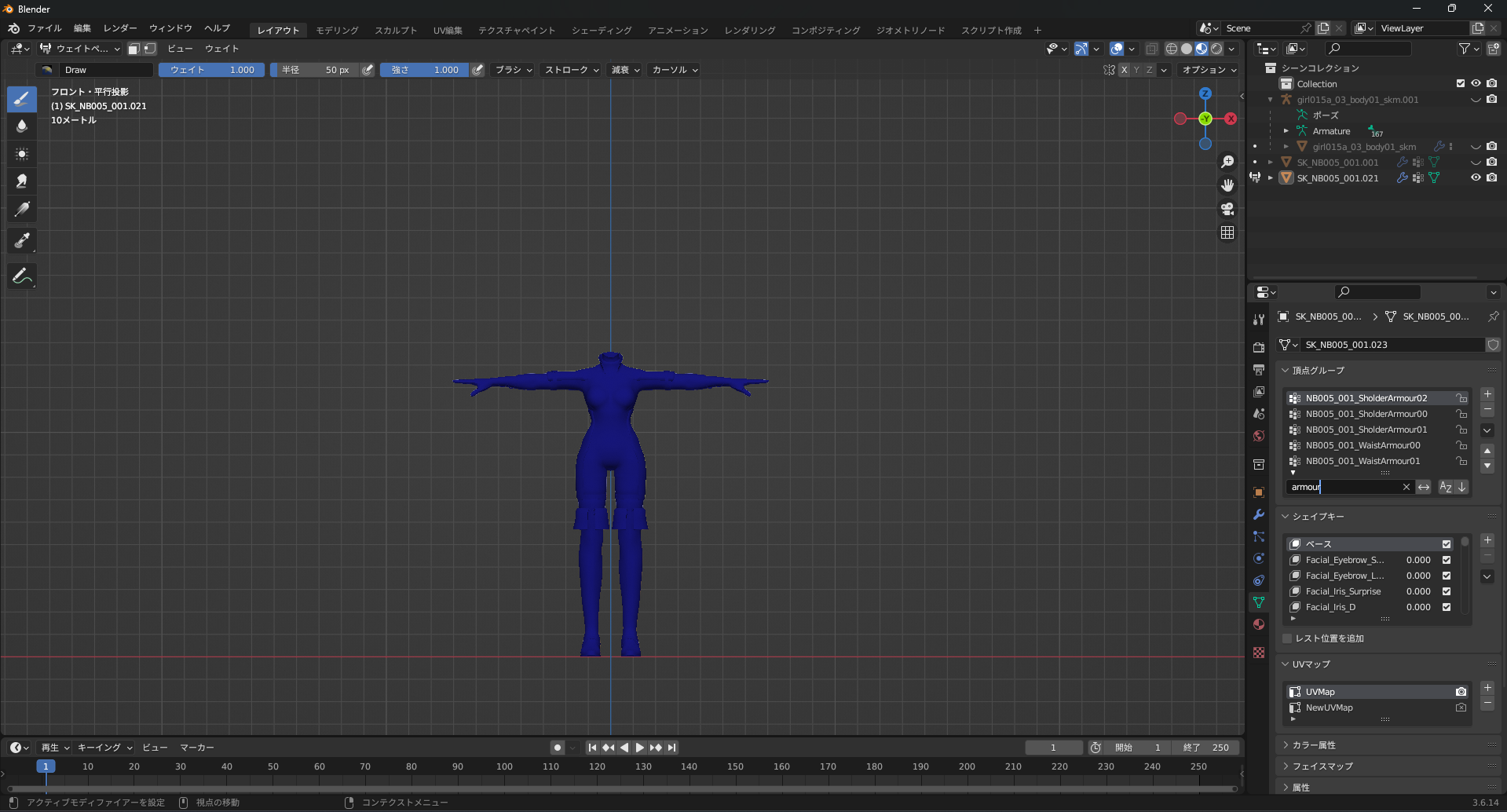Switch to the モデリング workspace tab
Viewport: 1507px width, 812px height.
337,31
